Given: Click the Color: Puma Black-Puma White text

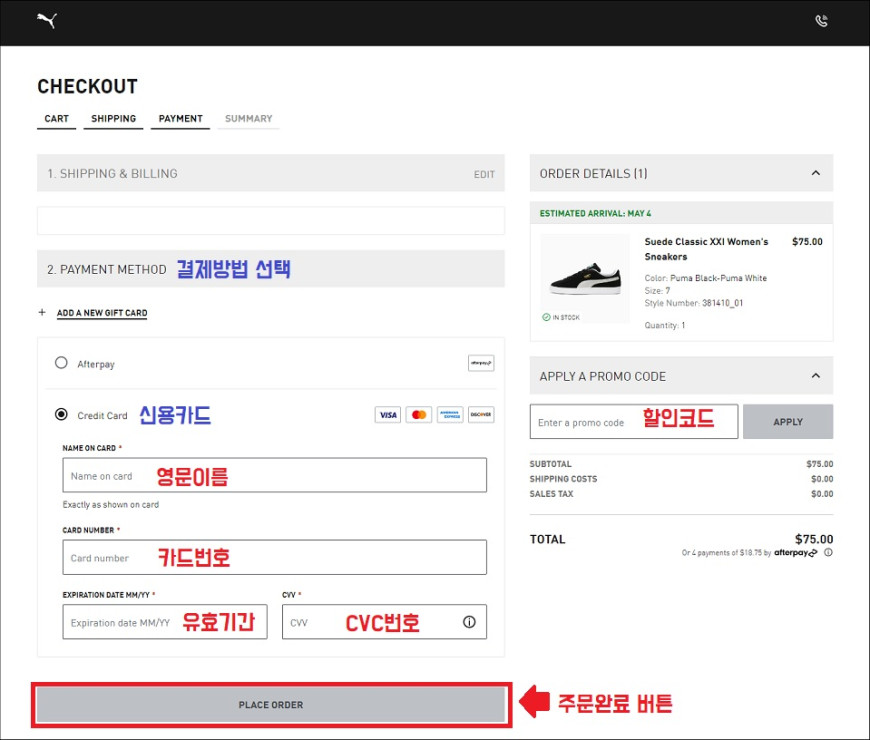Looking at the screenshot, I should (x=706, y=278).
